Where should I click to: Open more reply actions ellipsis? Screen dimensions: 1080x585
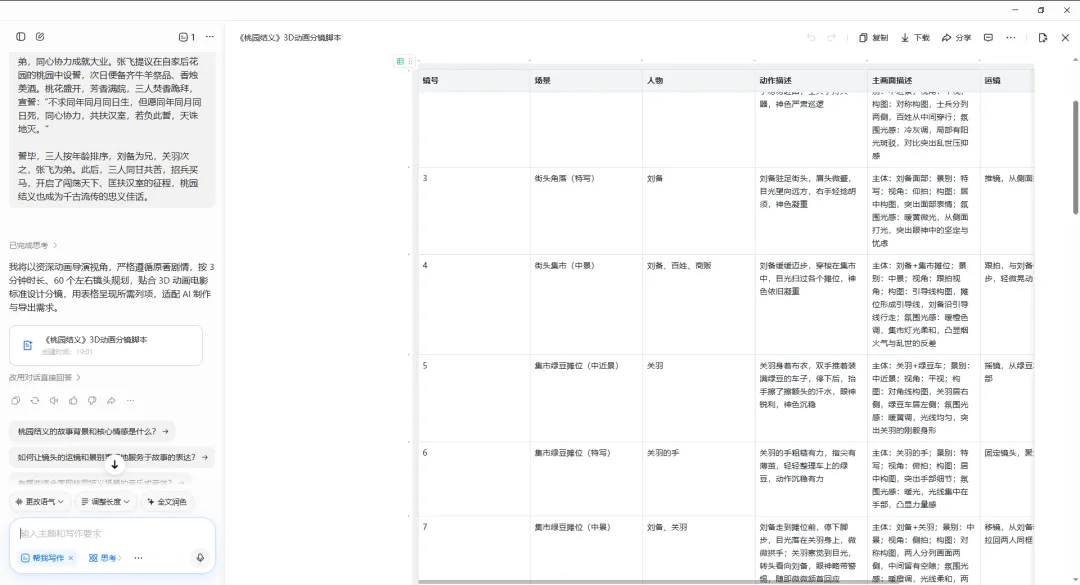pyautogui.click(x=130, y=400)
